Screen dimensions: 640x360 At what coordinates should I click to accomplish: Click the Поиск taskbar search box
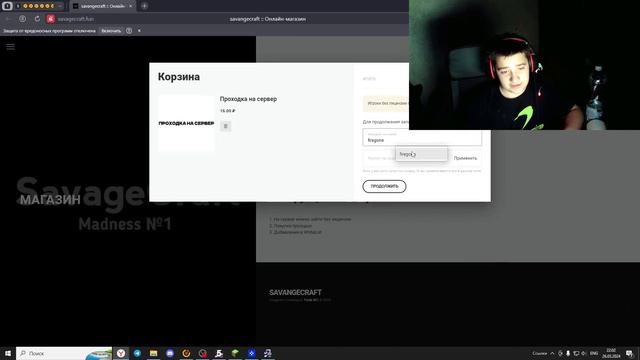[x=64, y=353]
